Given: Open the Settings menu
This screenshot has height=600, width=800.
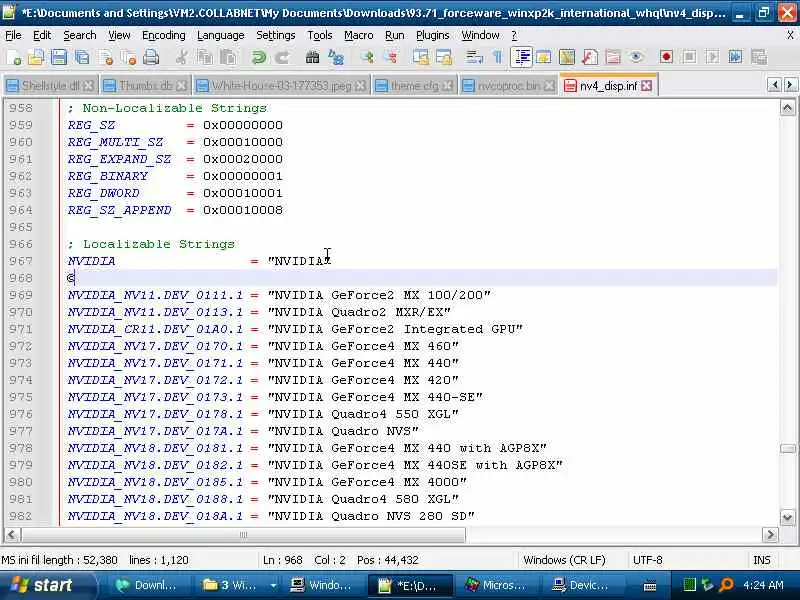Looking at the screenshot, I should pos(276,35).
